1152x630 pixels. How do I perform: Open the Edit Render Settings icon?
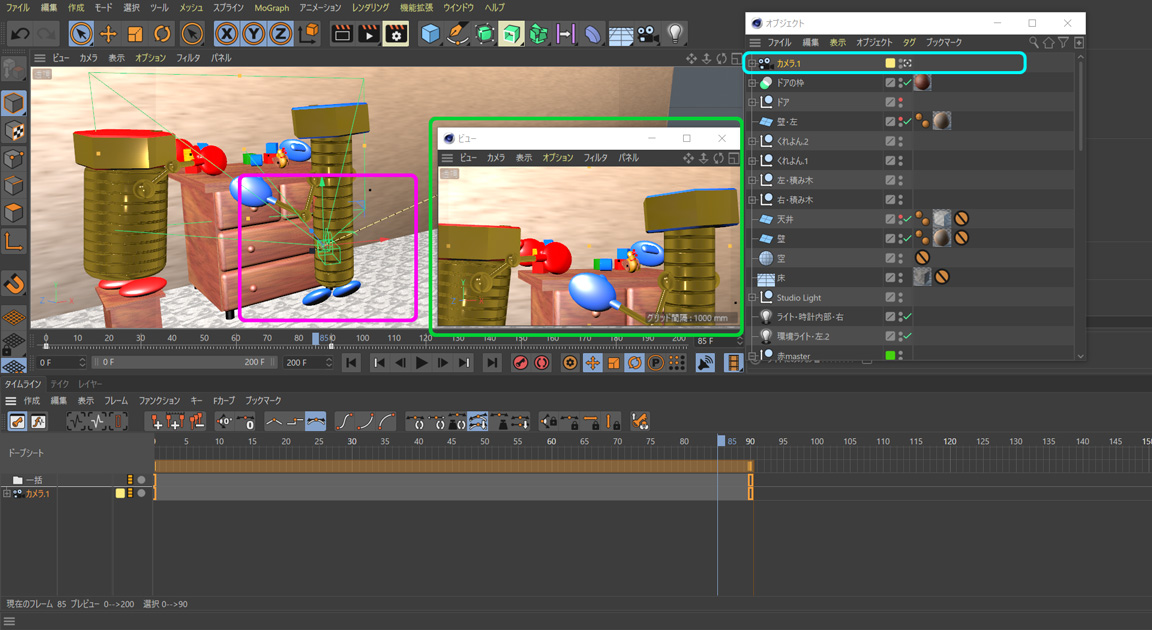[396, 34]
